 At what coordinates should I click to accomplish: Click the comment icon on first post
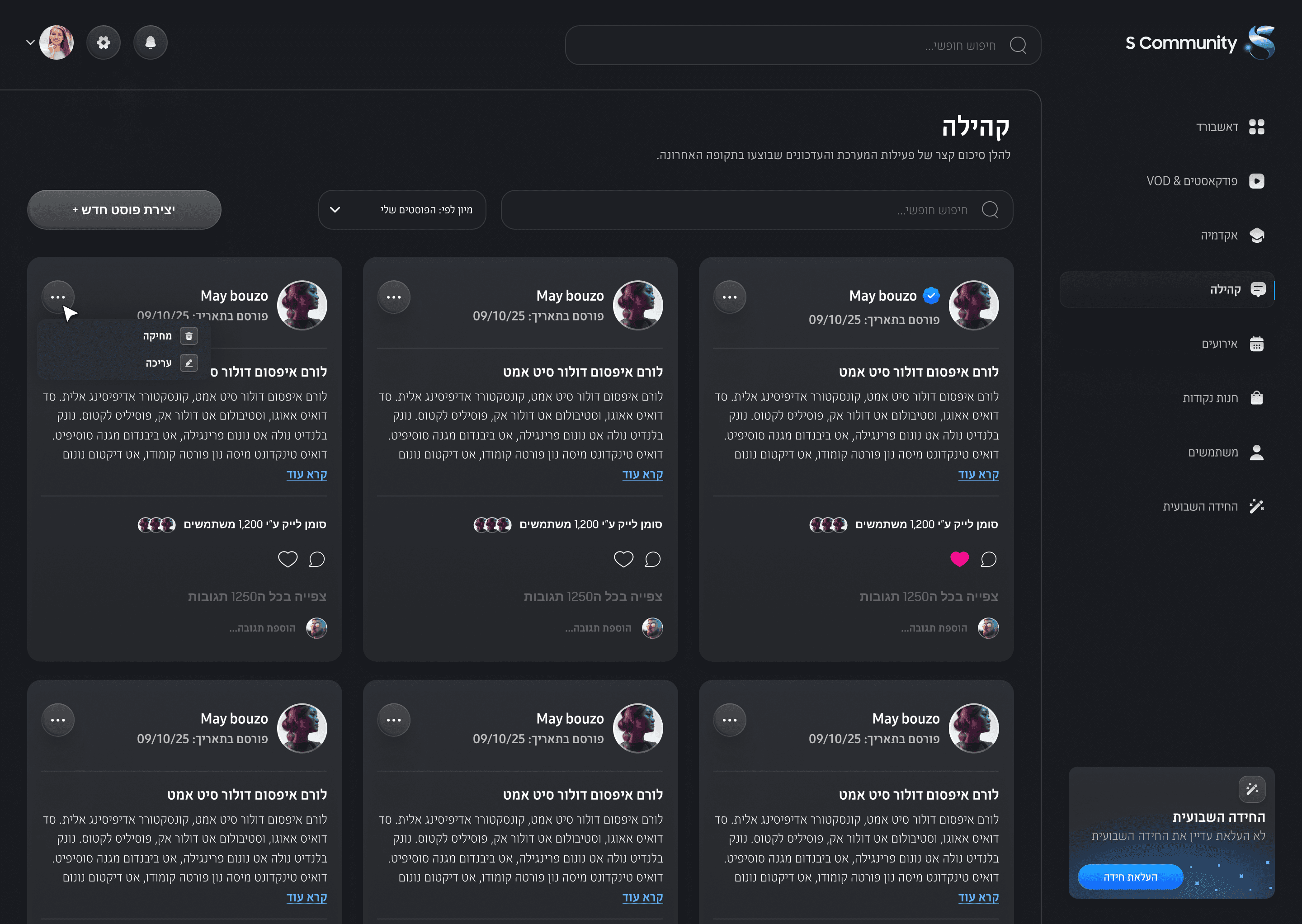[x=988, y=559]
